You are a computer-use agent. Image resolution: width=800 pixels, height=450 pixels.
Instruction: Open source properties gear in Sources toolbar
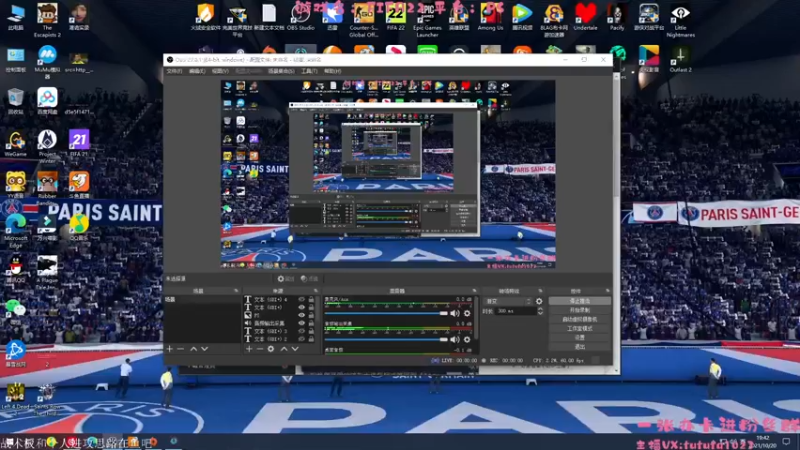[x=271, y=349]
